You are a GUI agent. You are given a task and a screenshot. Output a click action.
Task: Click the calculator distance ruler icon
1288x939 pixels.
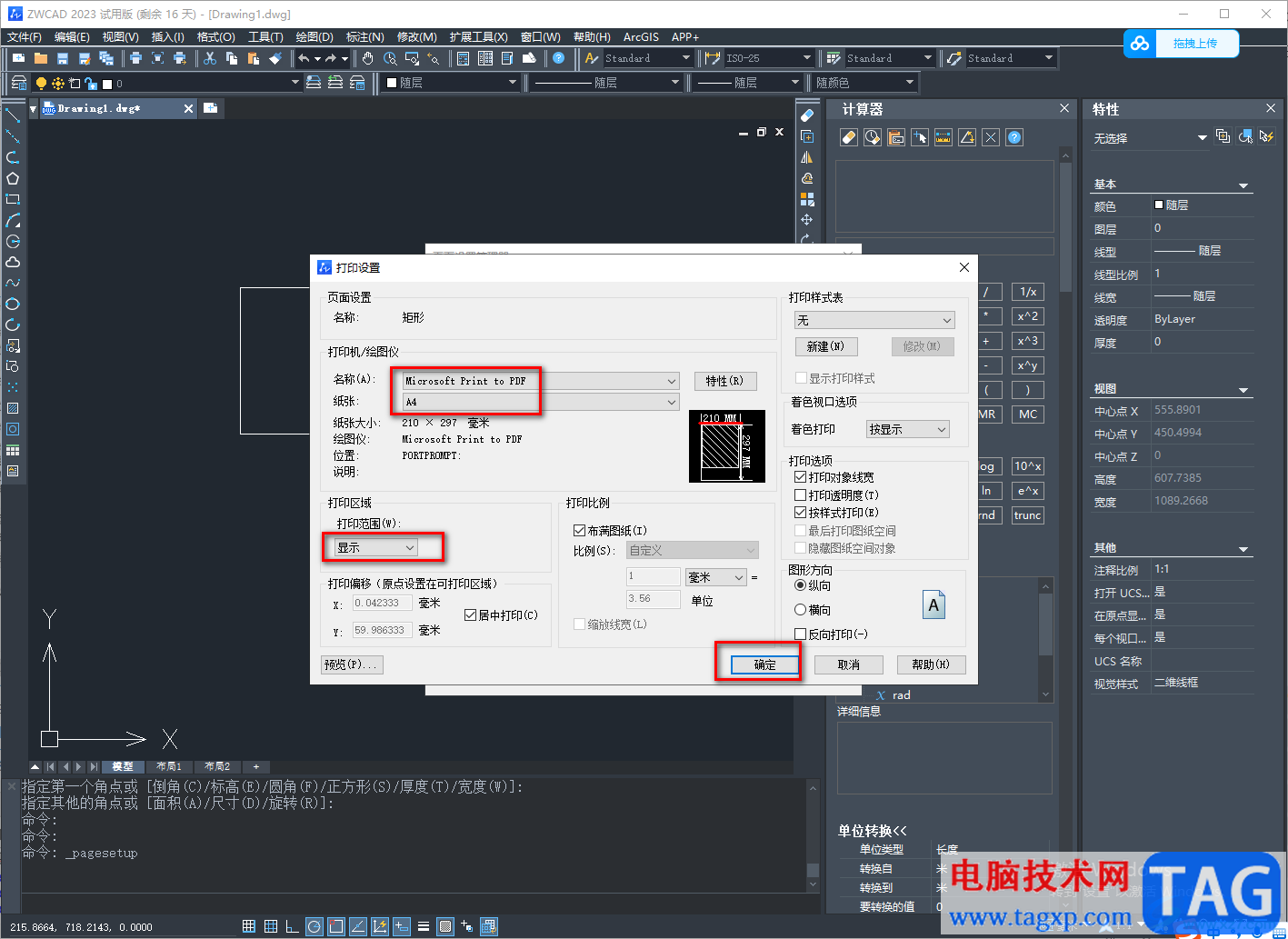coord(944,137)
